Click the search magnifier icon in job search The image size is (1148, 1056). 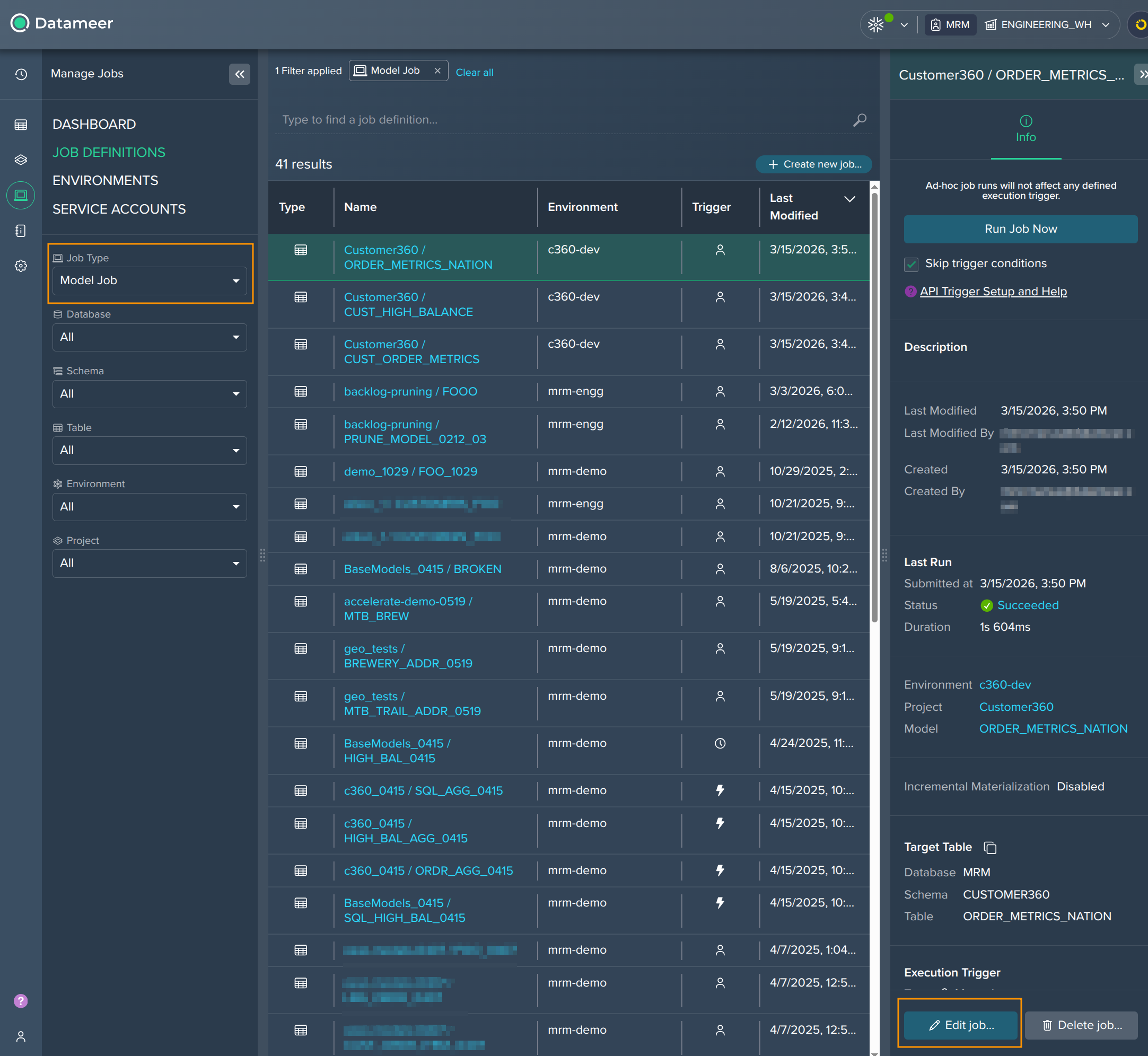[860, 120]
